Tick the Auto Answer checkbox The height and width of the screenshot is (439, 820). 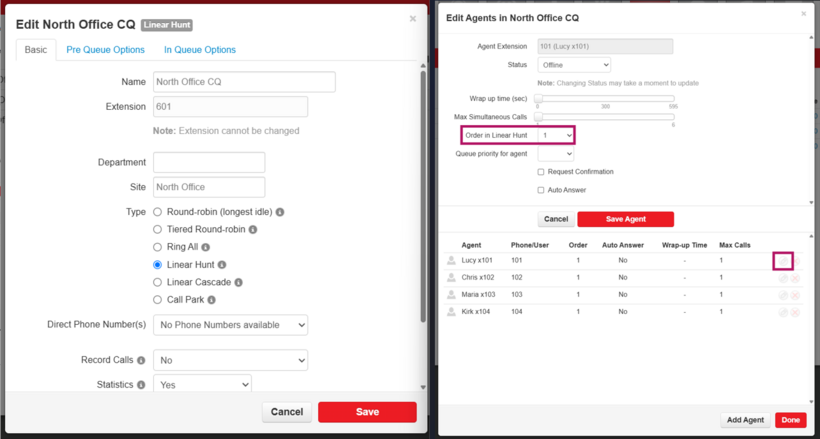pyautogui.click(x=541, y=190)
